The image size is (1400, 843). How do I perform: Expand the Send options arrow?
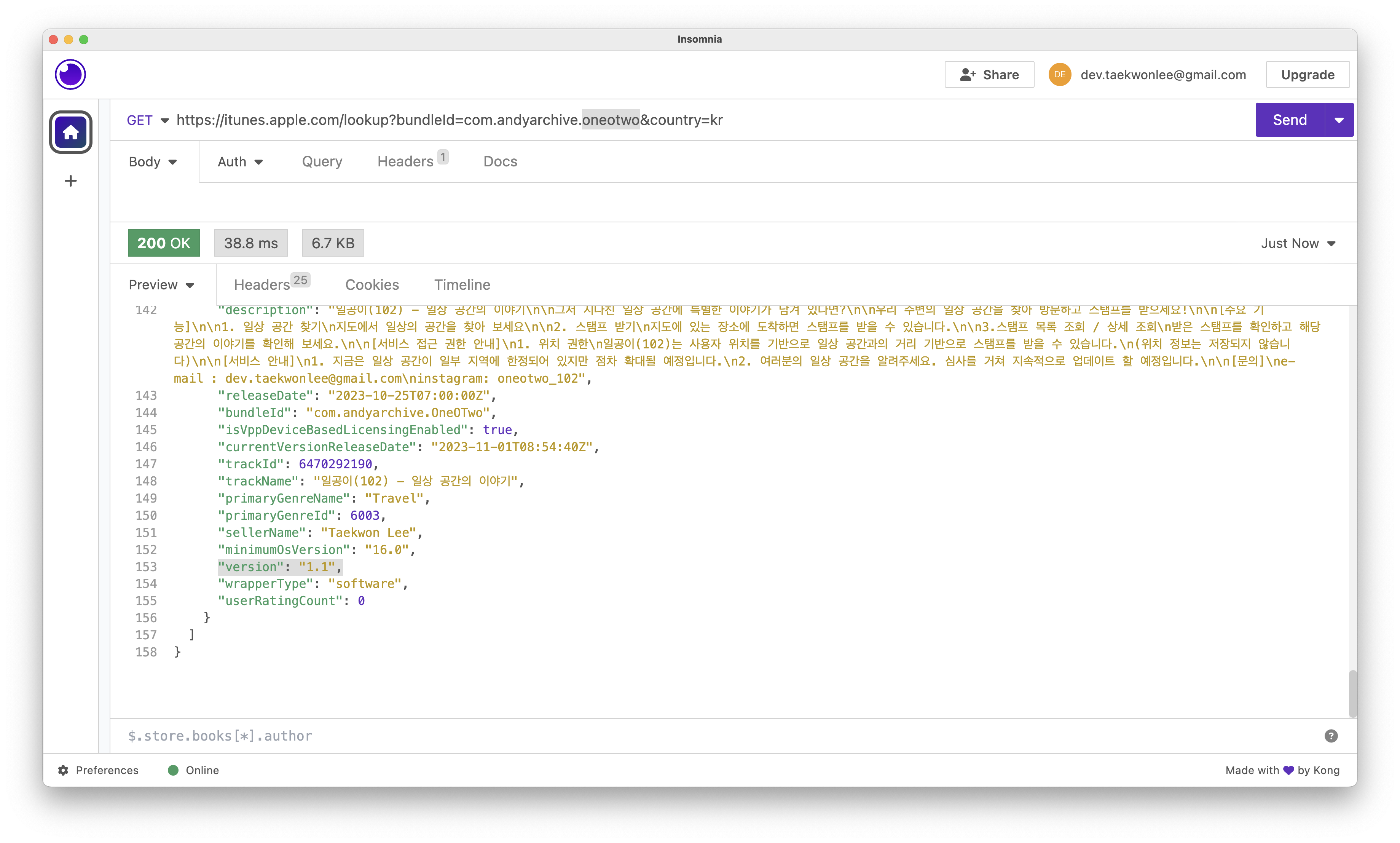tap(1339, 120)
